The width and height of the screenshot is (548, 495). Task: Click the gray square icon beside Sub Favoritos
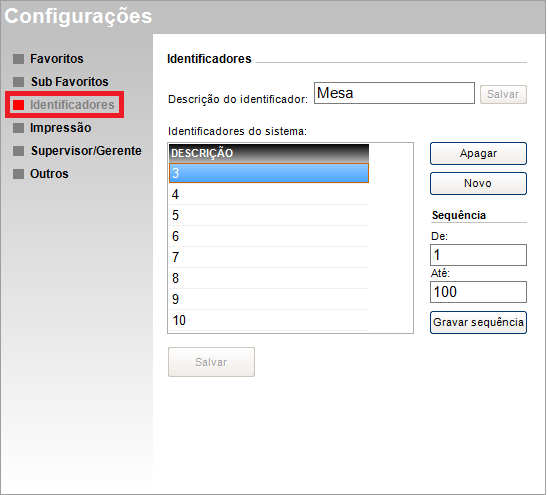[x=19, y=82]
